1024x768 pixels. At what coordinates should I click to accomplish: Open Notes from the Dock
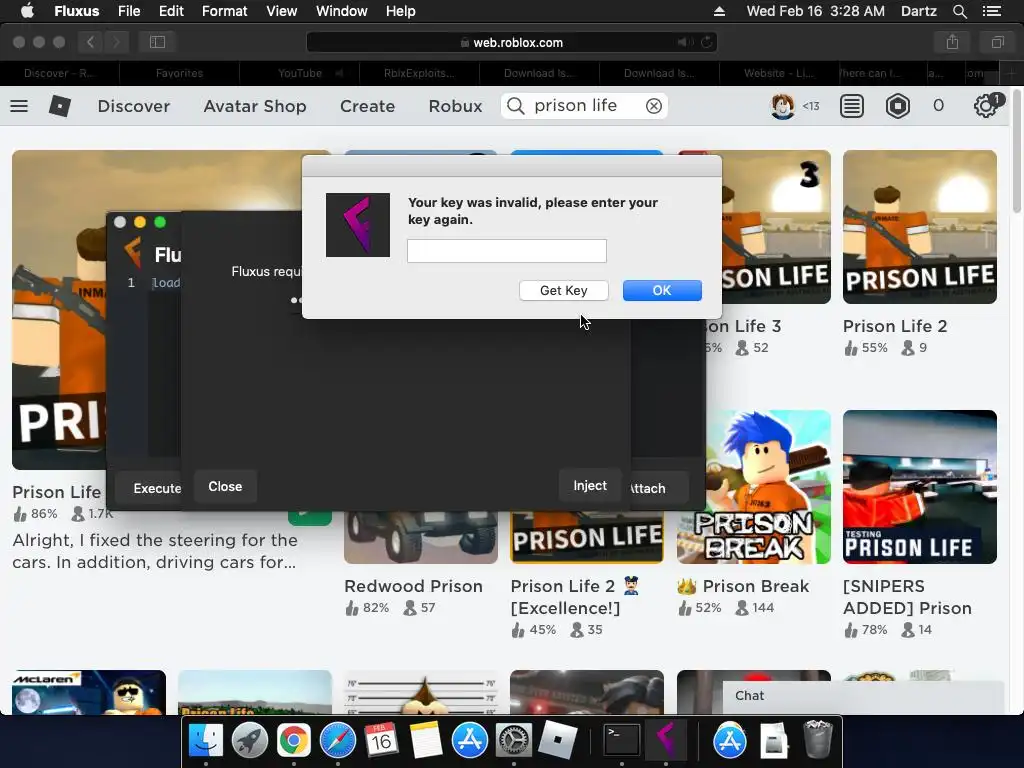tap(426, 740)
